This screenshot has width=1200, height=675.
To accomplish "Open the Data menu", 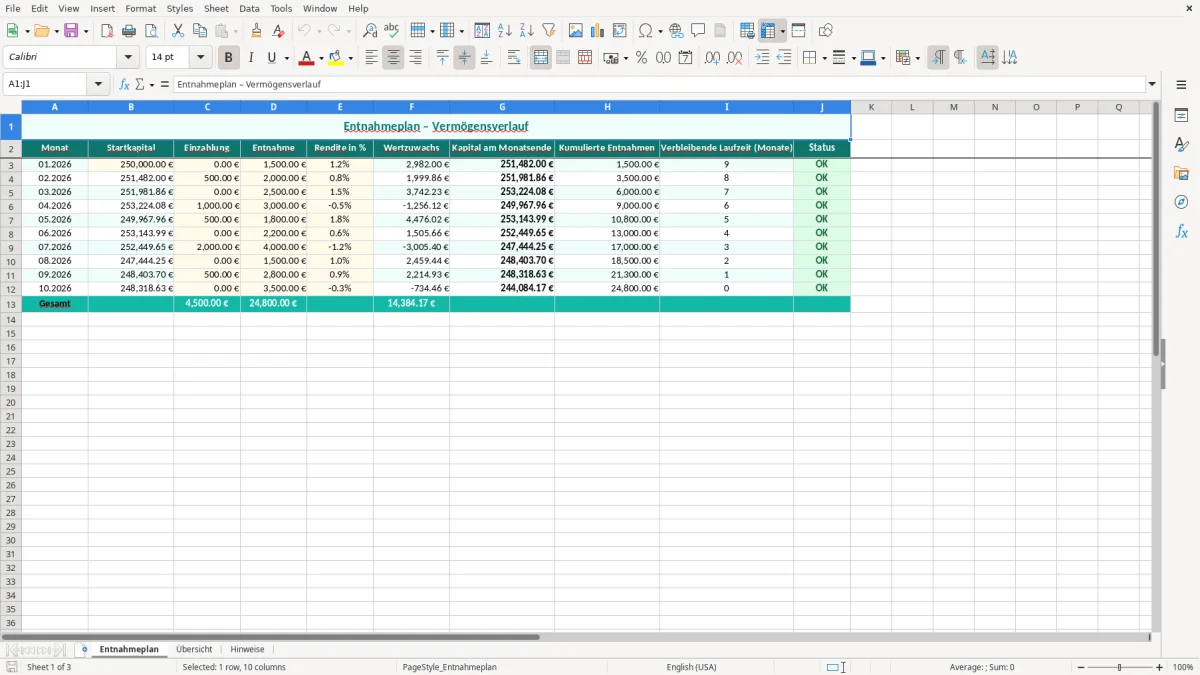I will [x=249, y=8].
